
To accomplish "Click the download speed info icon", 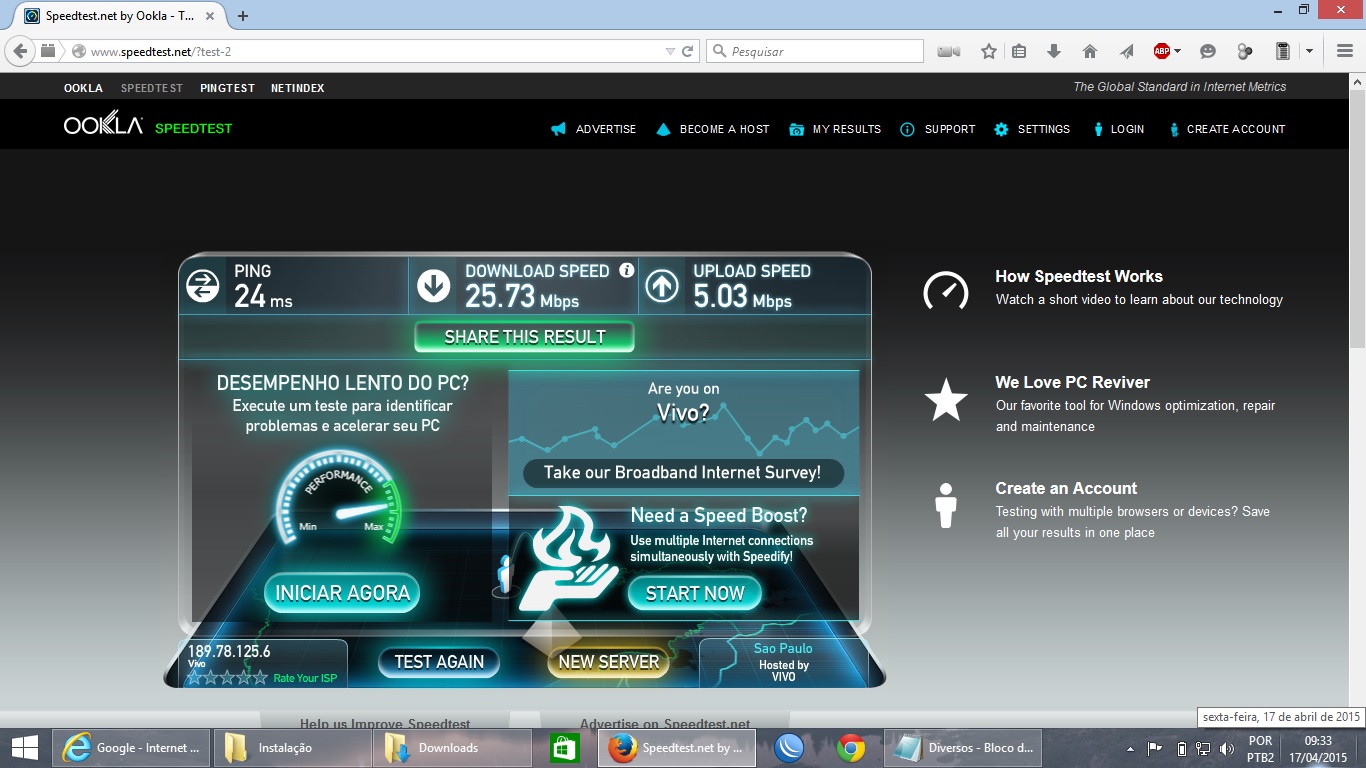I will click(627, 270).
